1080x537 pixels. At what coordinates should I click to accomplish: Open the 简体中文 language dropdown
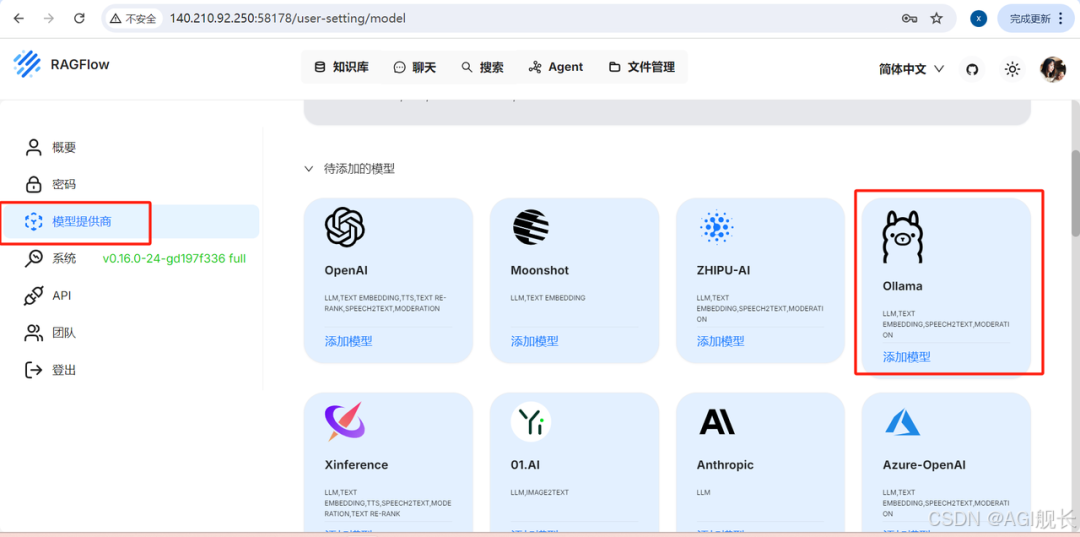click(911, 69)
